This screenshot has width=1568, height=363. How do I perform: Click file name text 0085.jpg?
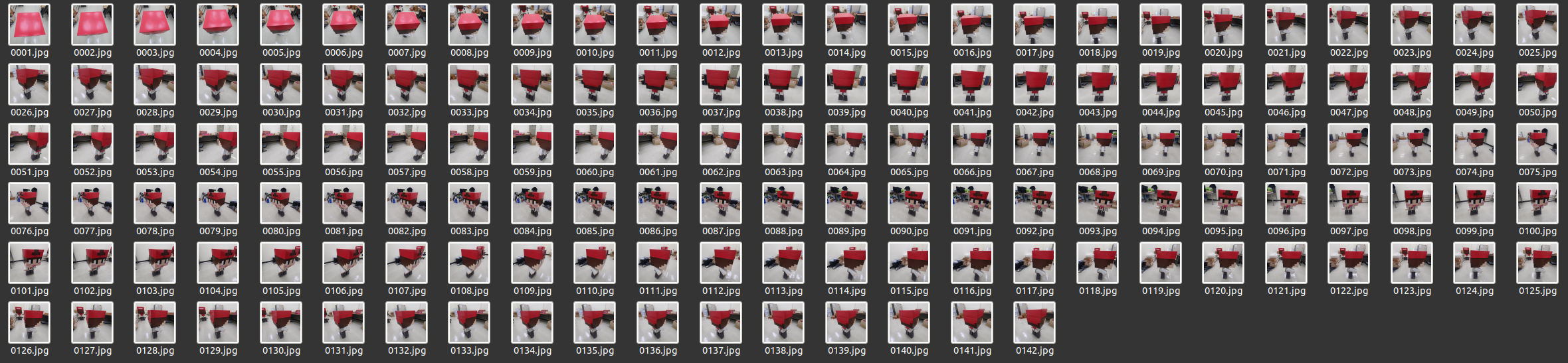coord(595,231)
